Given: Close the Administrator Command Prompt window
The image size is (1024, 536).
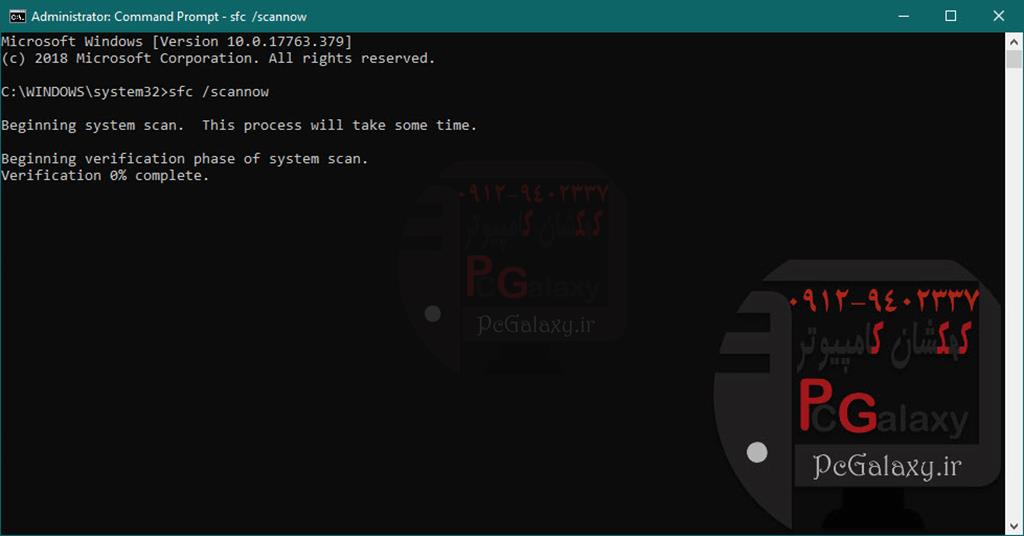Looking at the screenshot, I should [x=997, y=16].
